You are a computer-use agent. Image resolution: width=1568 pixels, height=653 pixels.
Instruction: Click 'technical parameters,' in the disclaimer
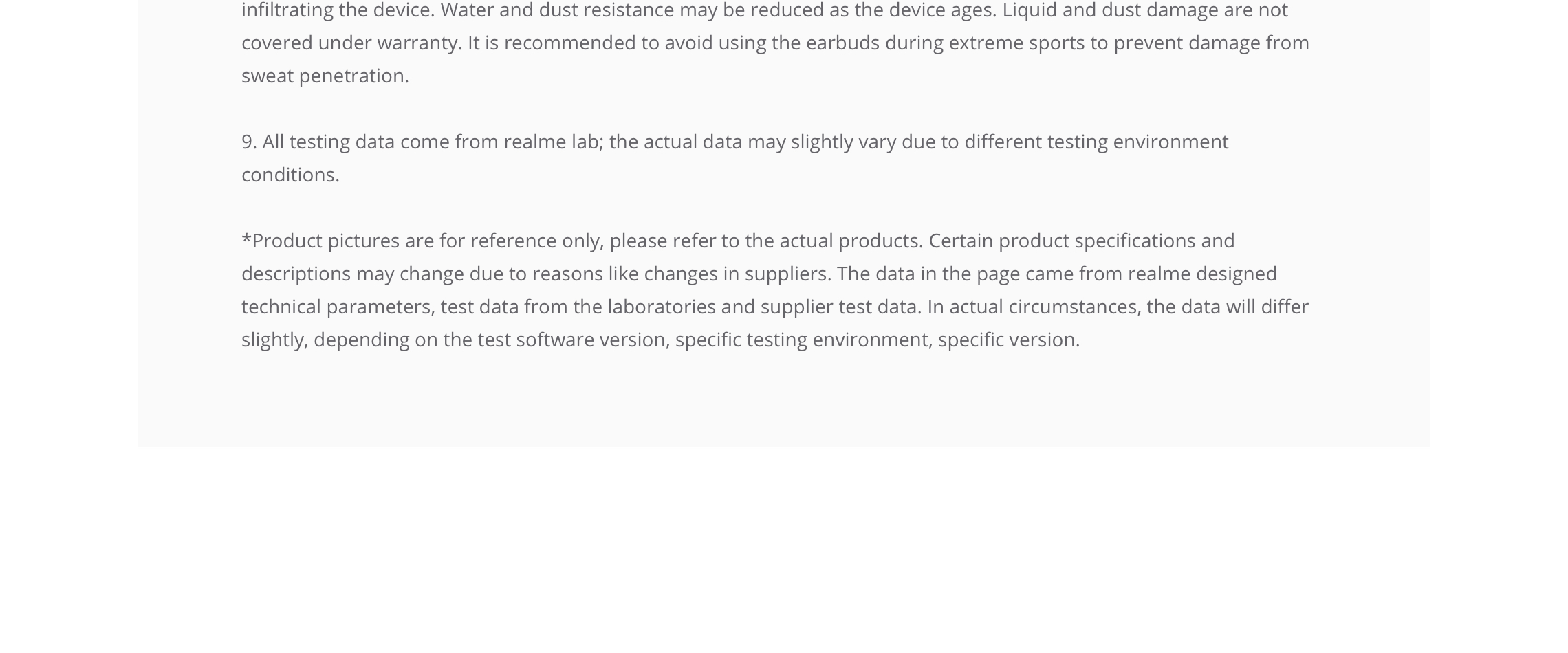click(338, 307)
